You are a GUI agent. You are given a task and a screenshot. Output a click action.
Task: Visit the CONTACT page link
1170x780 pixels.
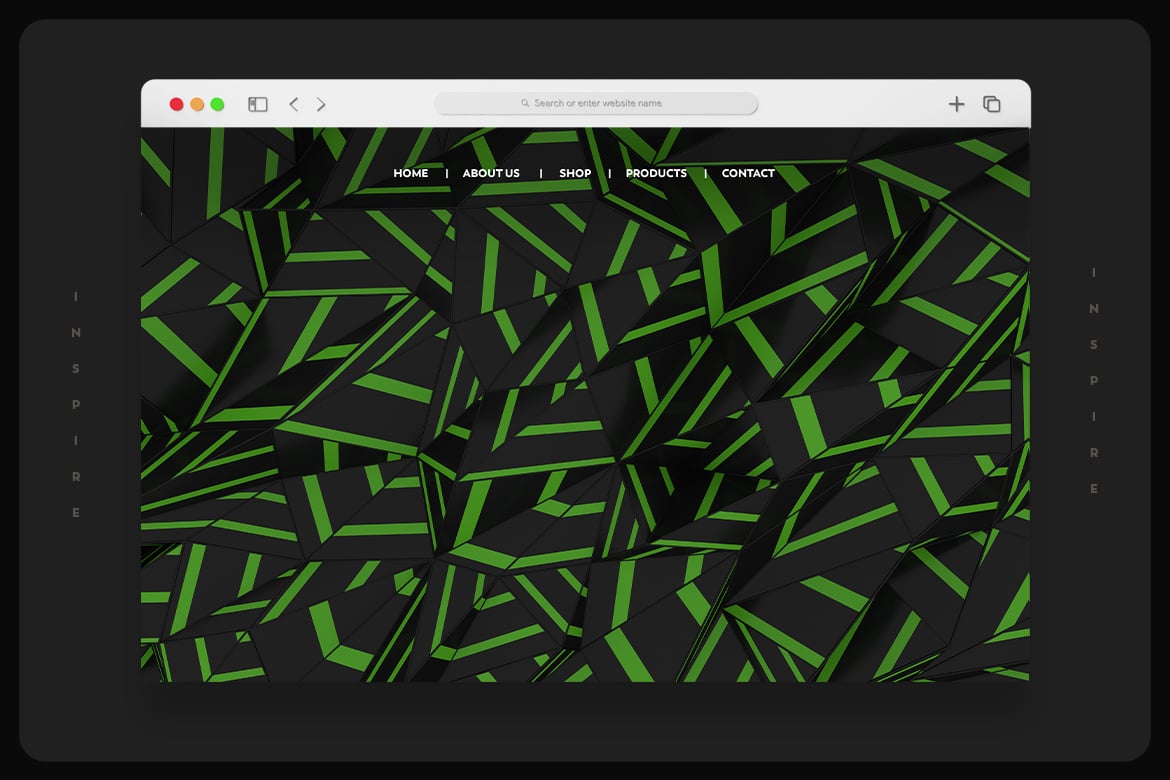(748, 173)
